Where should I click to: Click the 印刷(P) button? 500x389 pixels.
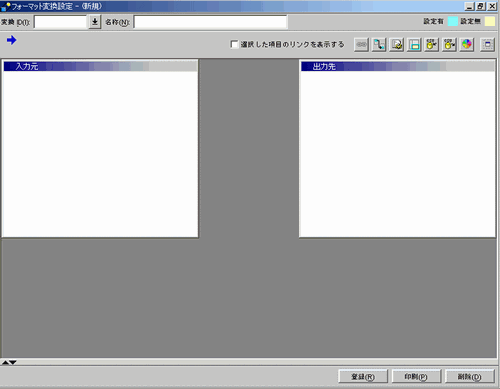(x=416, y=377)
